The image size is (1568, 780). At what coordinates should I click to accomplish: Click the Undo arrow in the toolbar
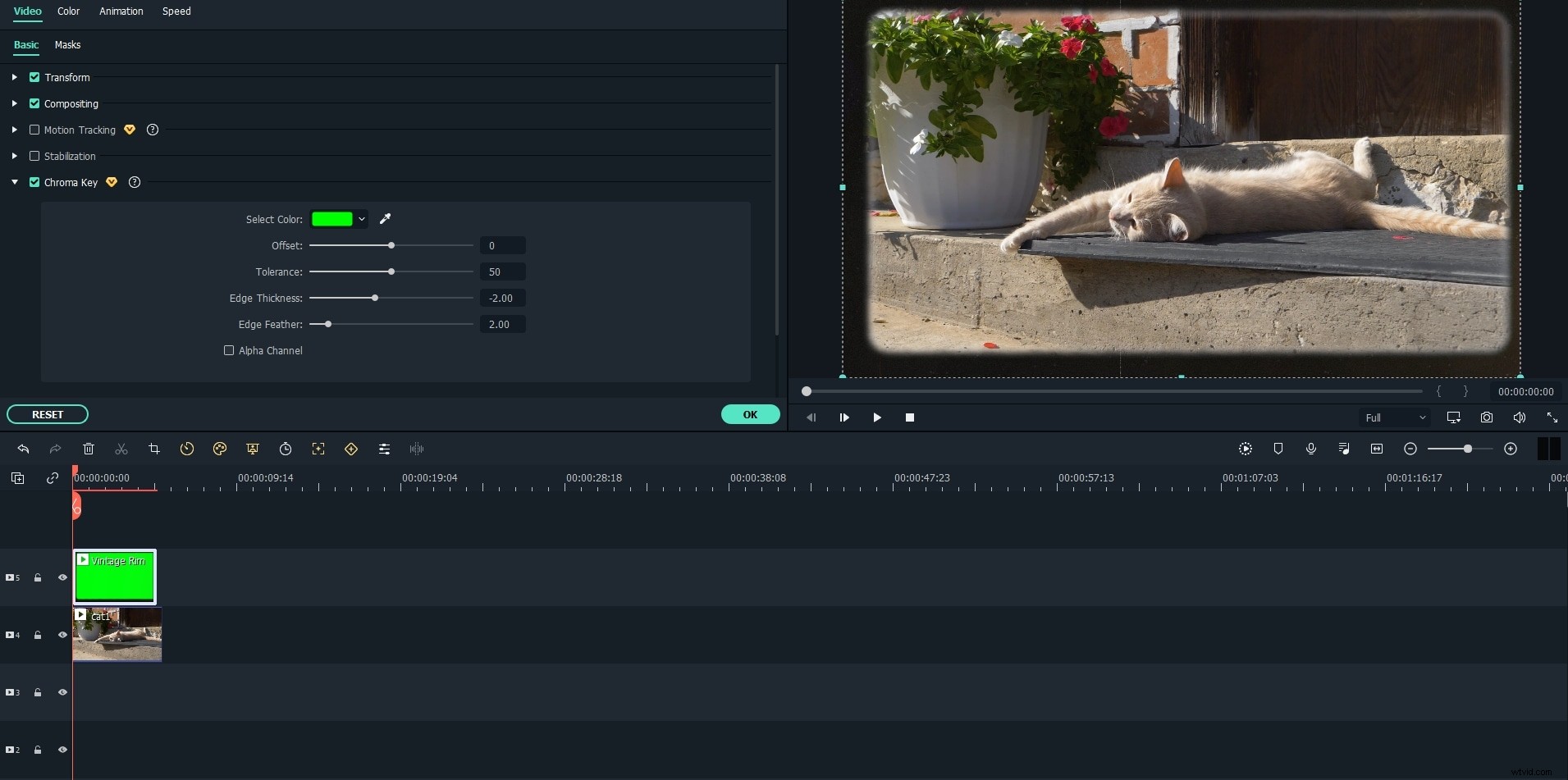(22, 449)
